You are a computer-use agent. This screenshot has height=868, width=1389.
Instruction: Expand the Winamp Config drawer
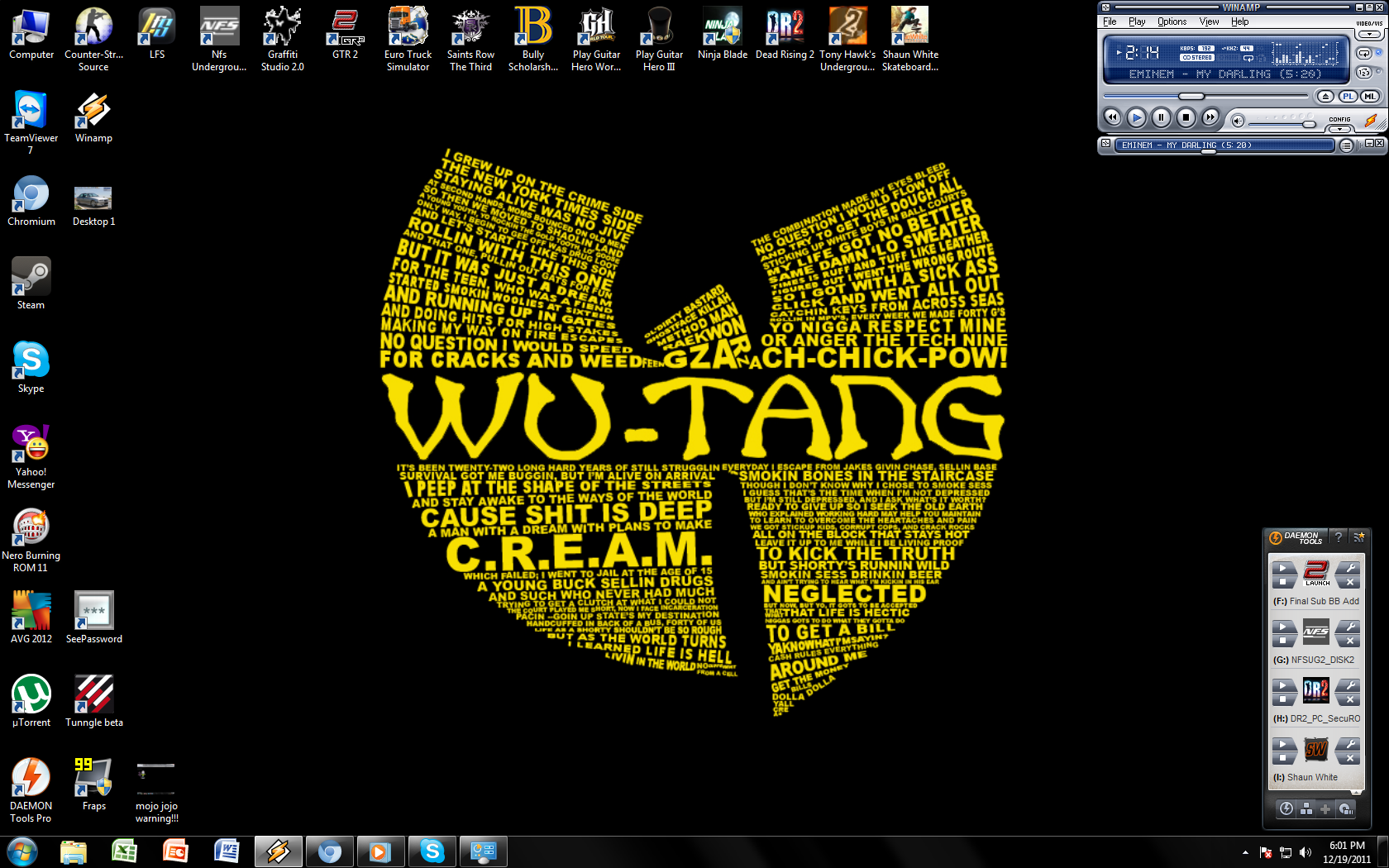tap(1339, 129)
